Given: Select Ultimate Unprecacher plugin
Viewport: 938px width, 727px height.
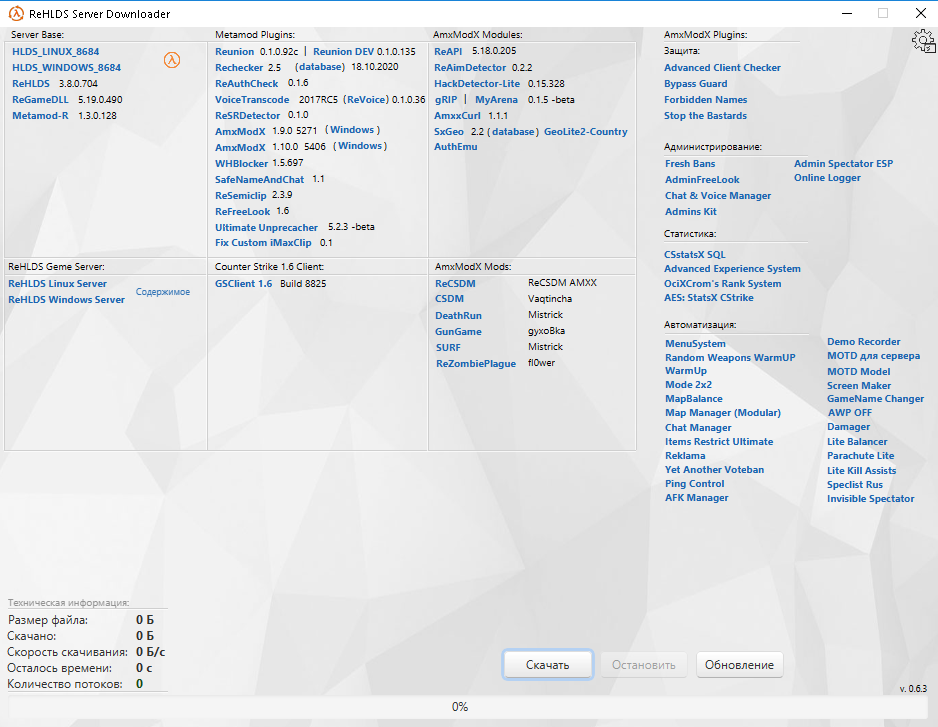Looking at the screenshot, I should pyautogui.click(x=266, y=227).
